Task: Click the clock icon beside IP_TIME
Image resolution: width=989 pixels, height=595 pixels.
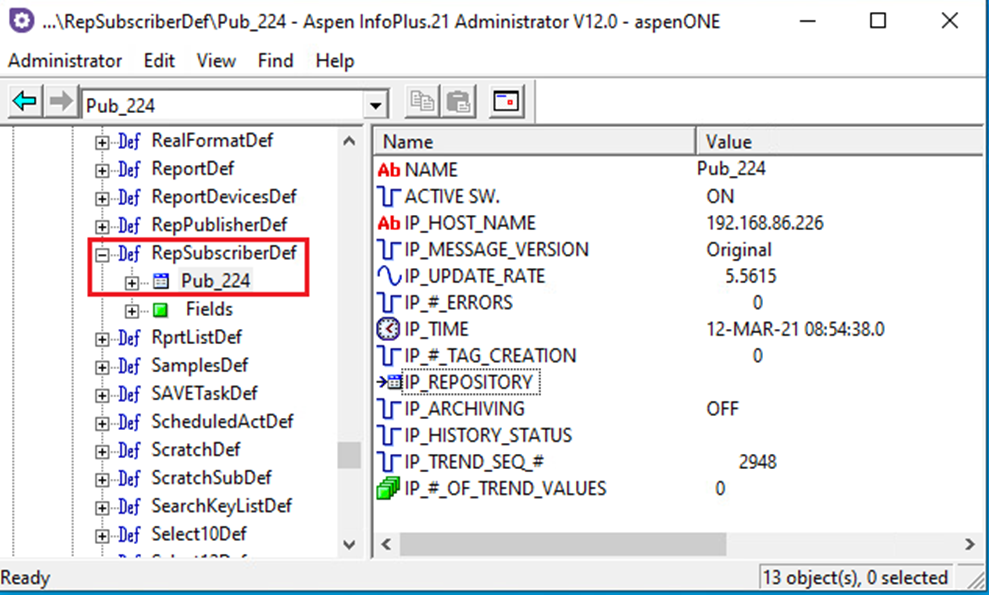Action: (389, 329)
